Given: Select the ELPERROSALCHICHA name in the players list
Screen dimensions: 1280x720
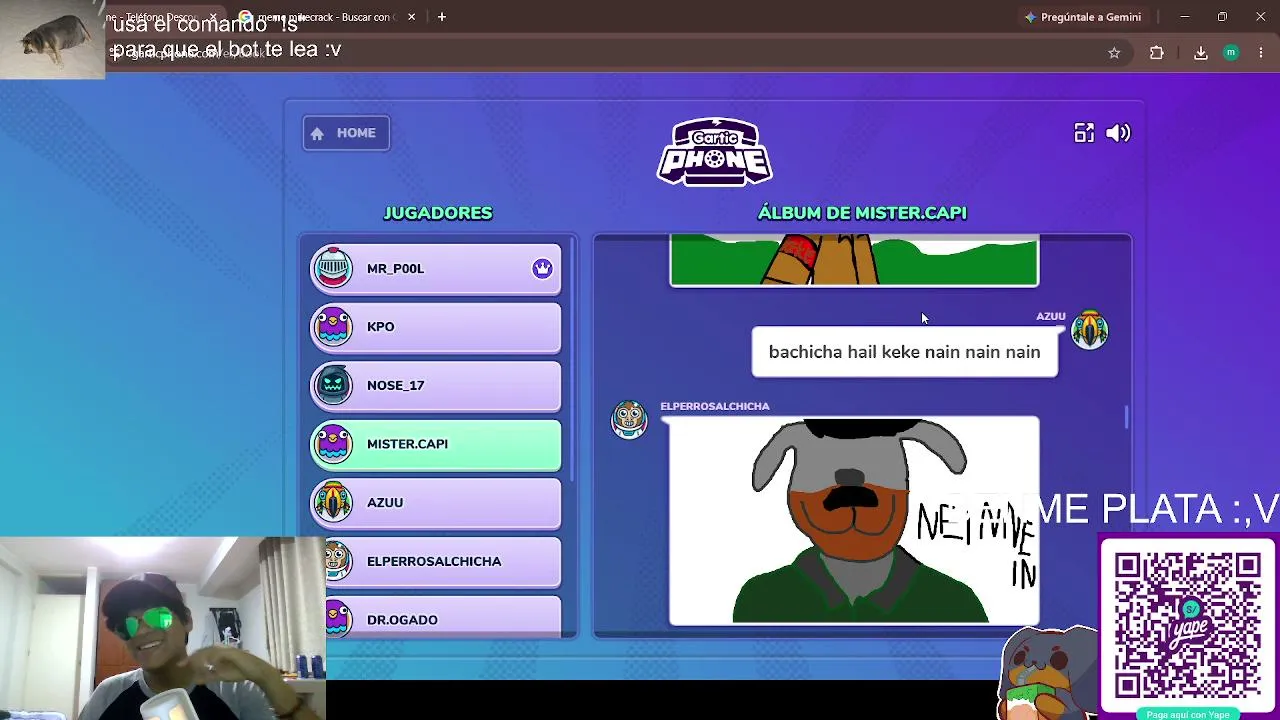Looking at the screenshot, I should (x=434, y=561).
